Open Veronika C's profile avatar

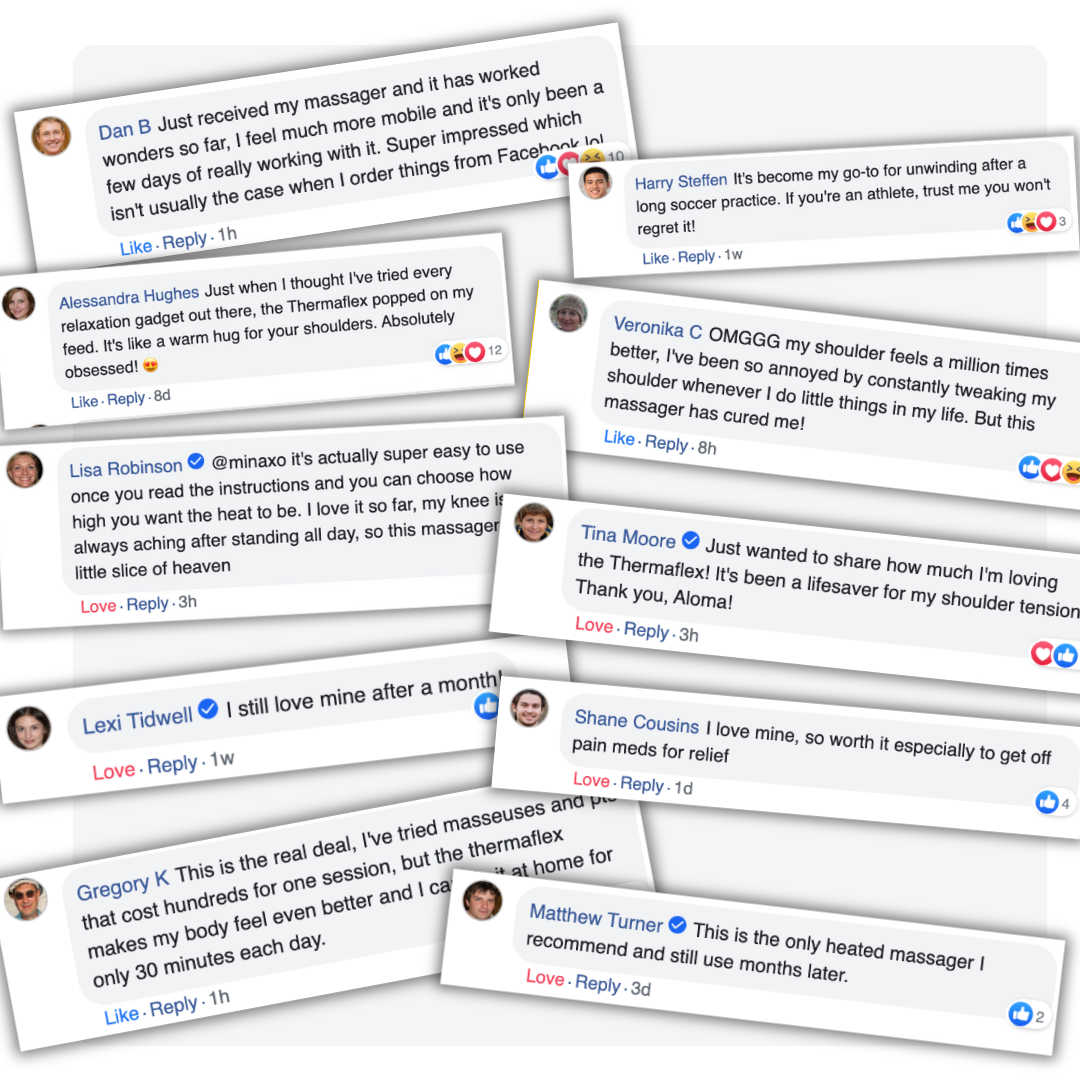pyautogui.click(x=568, y=313)
